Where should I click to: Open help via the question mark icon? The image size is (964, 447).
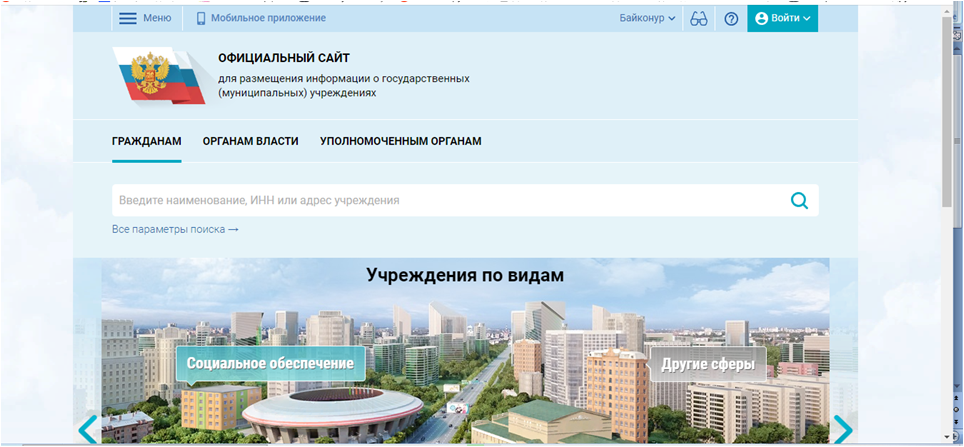click(731, 19)
